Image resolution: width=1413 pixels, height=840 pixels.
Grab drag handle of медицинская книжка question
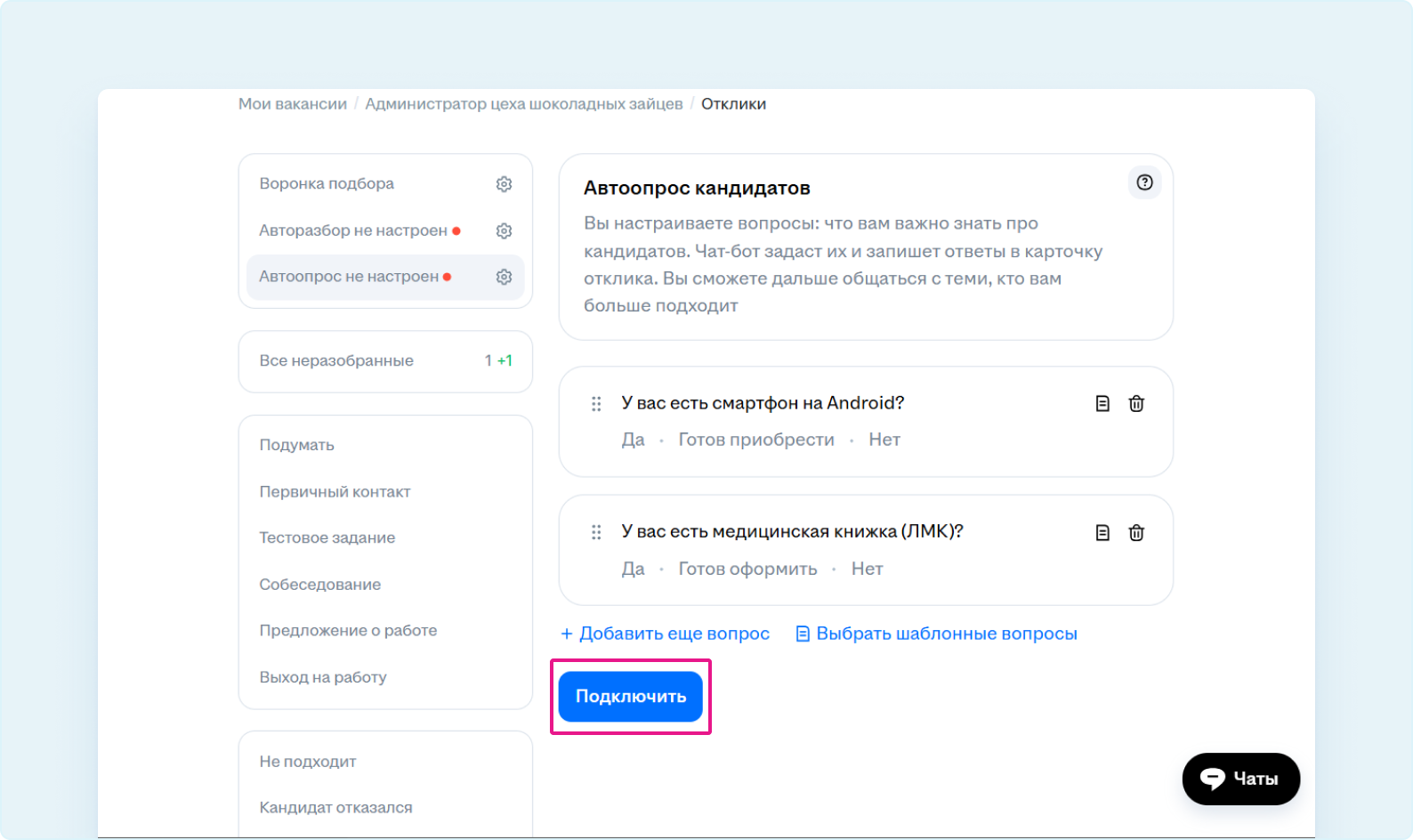click(x=596, y=533)
